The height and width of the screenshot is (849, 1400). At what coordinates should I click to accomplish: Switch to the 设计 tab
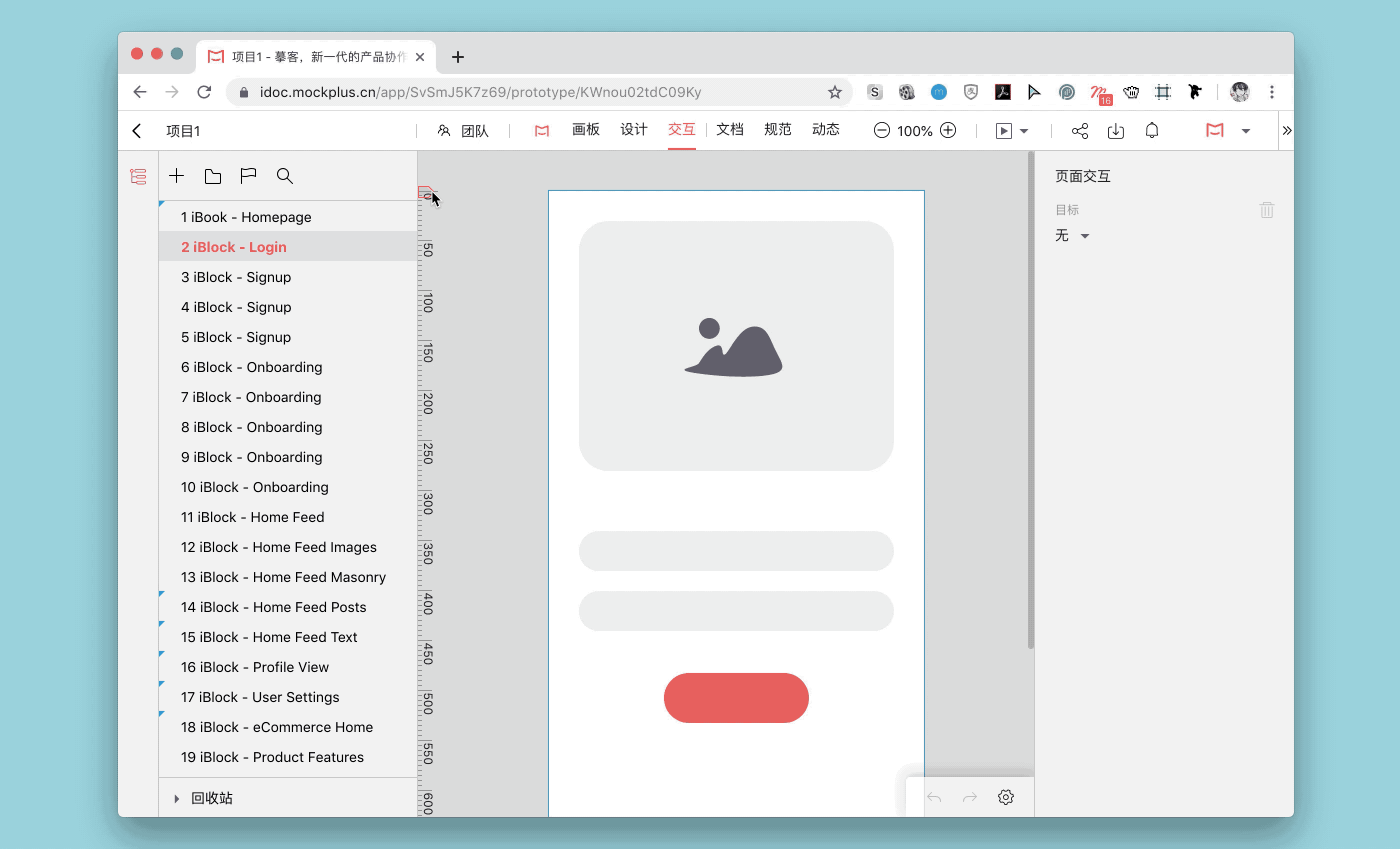click(x=633, y=130)
